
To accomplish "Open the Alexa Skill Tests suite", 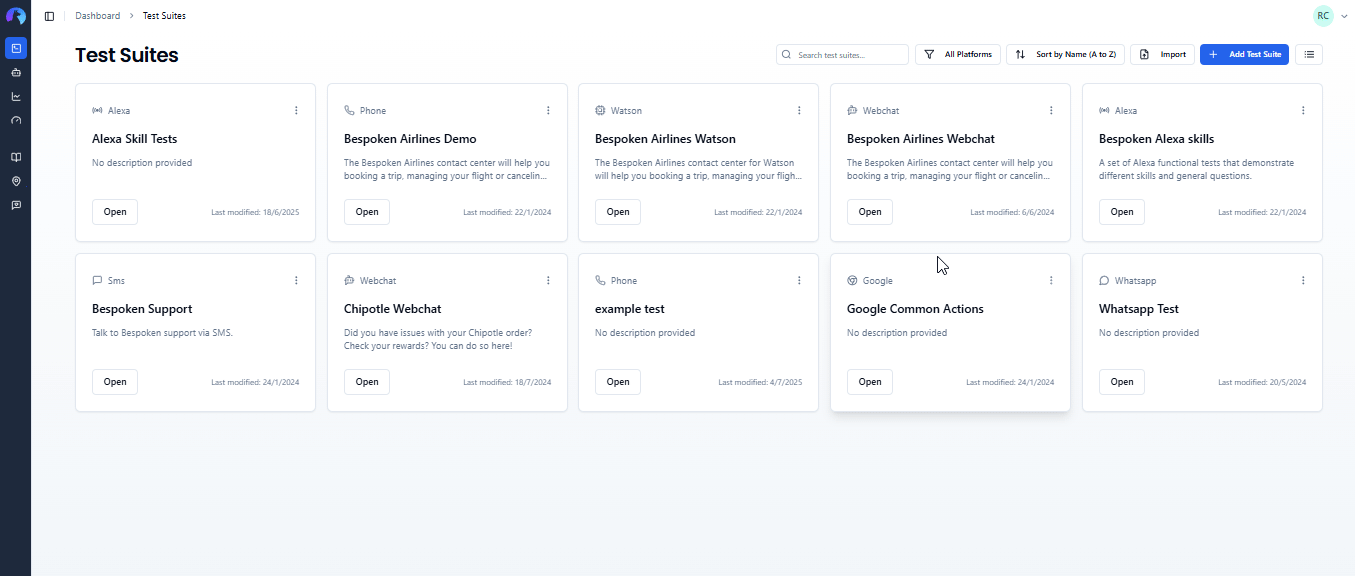I will click(x=115, y=212).
